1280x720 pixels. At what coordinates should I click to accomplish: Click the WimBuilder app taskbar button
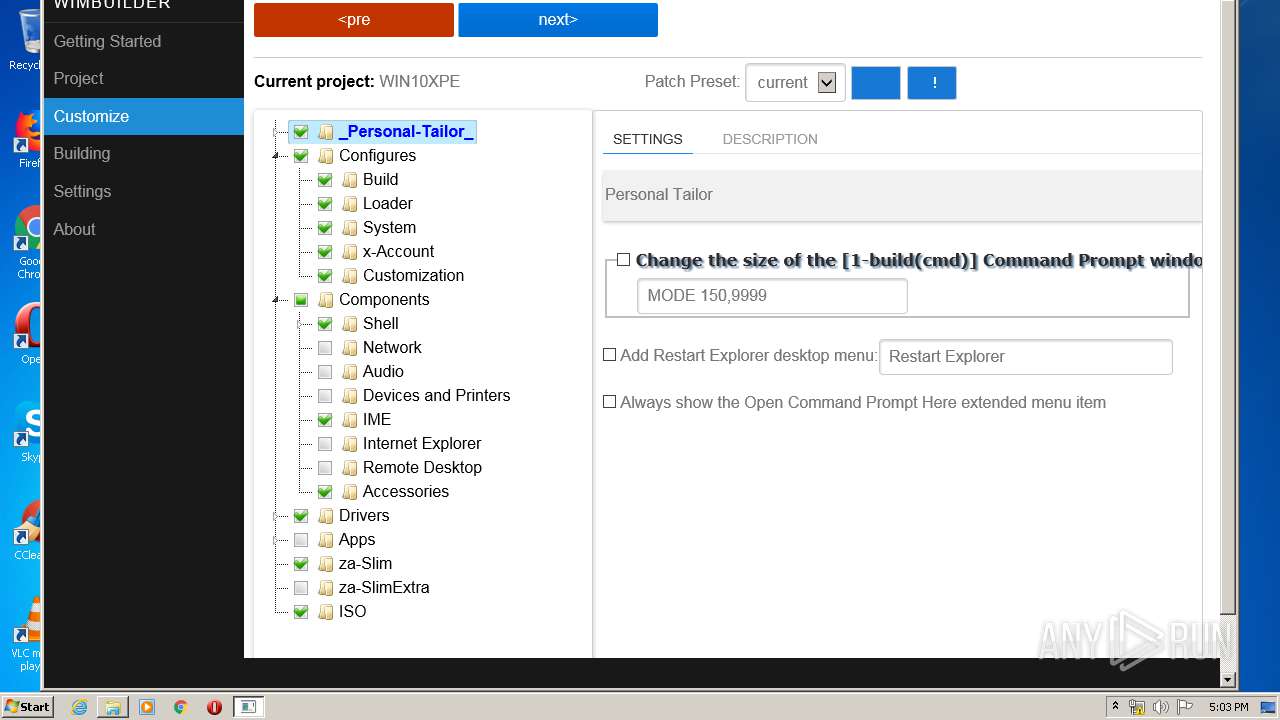248,707
